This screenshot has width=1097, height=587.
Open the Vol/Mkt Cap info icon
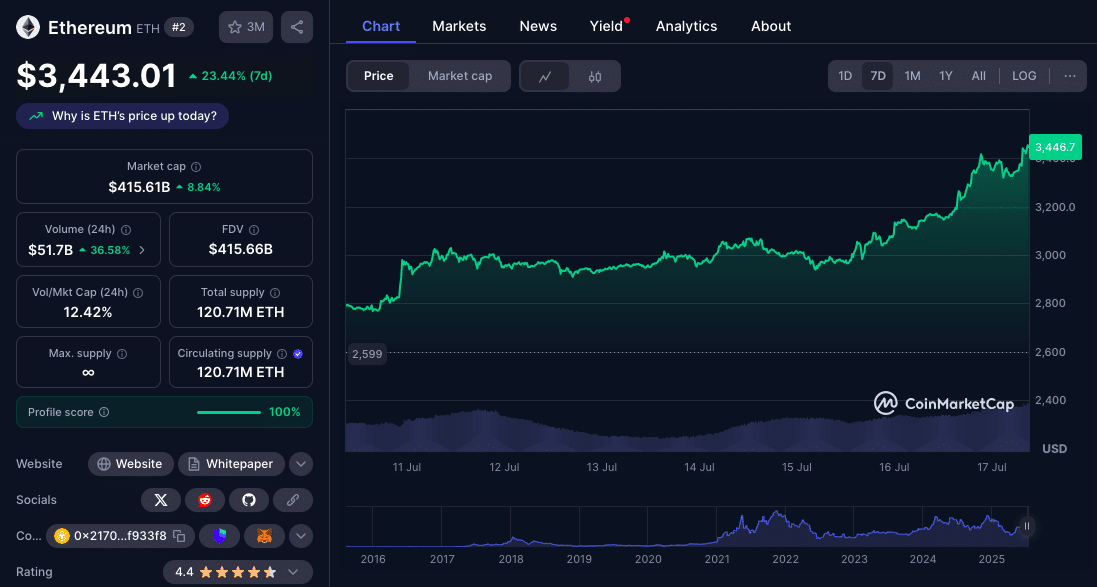click(138, 292)
